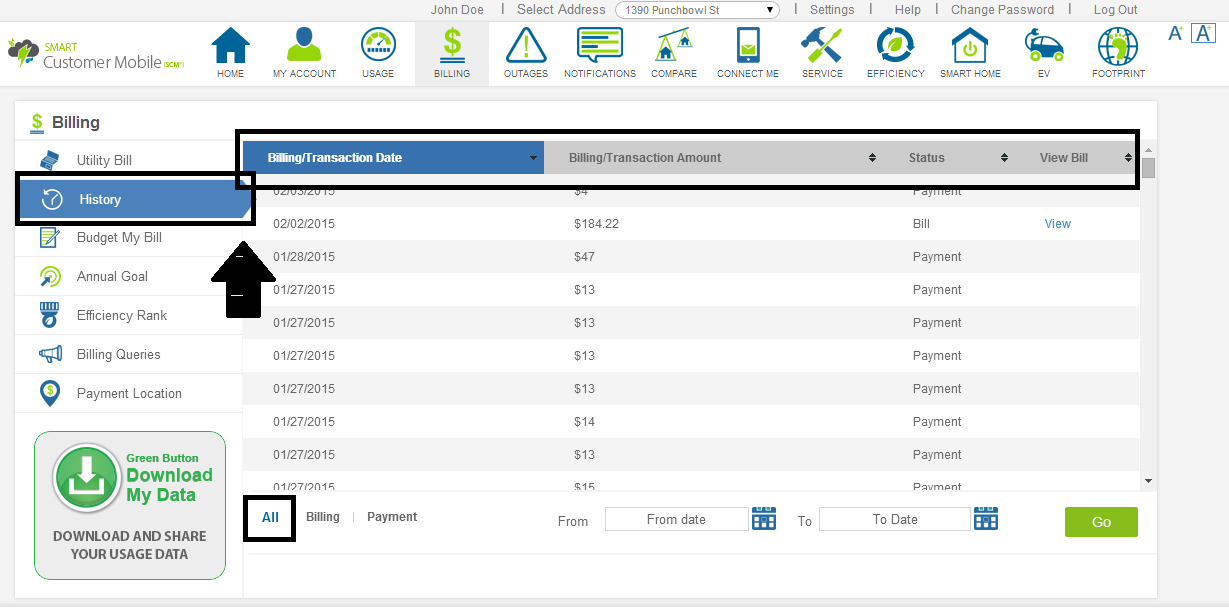Select the Smart Home icon
This screenshot has height=613, width=1229.
coord(970,47)
